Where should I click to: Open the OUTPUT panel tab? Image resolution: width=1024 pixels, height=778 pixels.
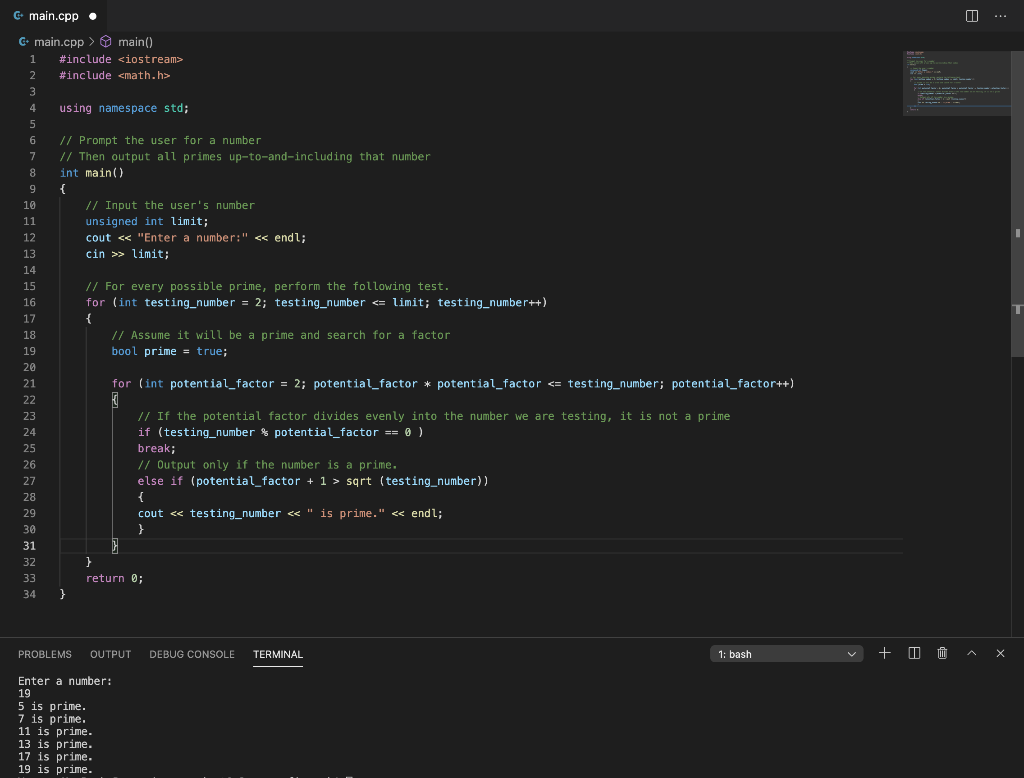tap(110, 654)
